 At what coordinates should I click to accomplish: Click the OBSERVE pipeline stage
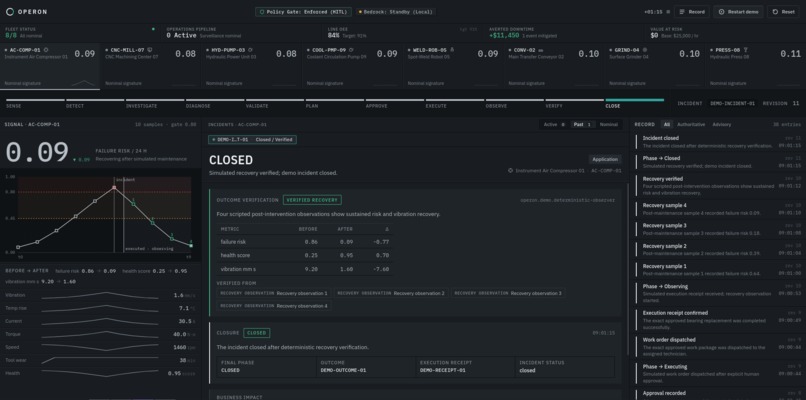tap(515, 103)
